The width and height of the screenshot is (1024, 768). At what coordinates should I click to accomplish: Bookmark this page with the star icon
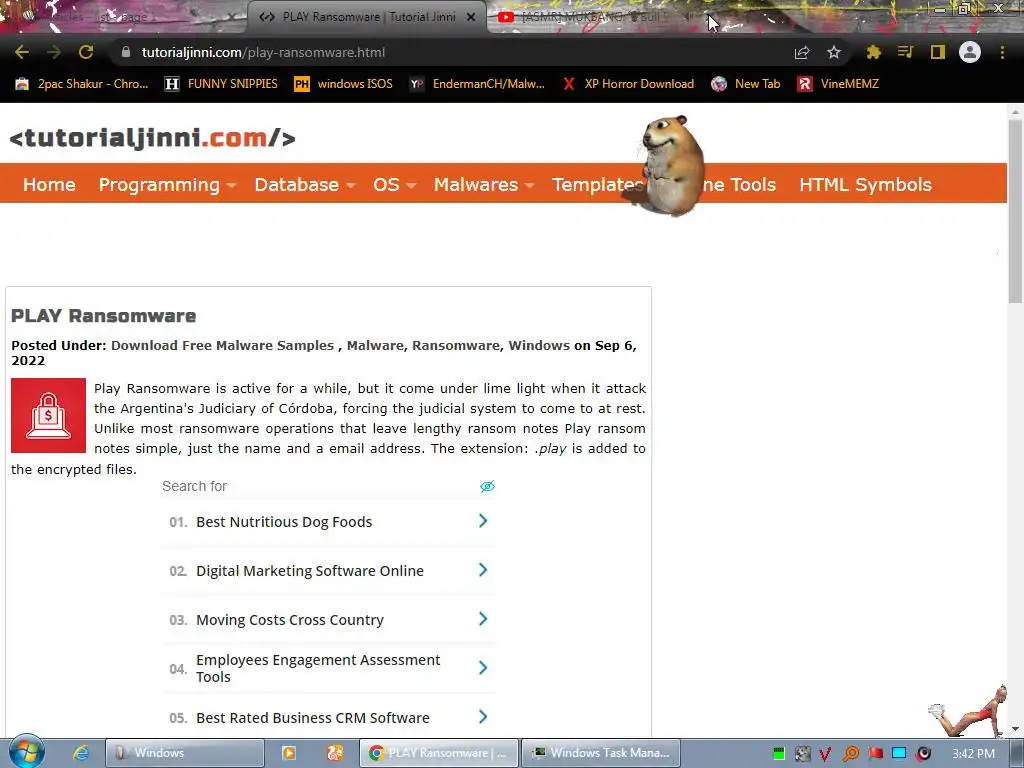[834, 52]
